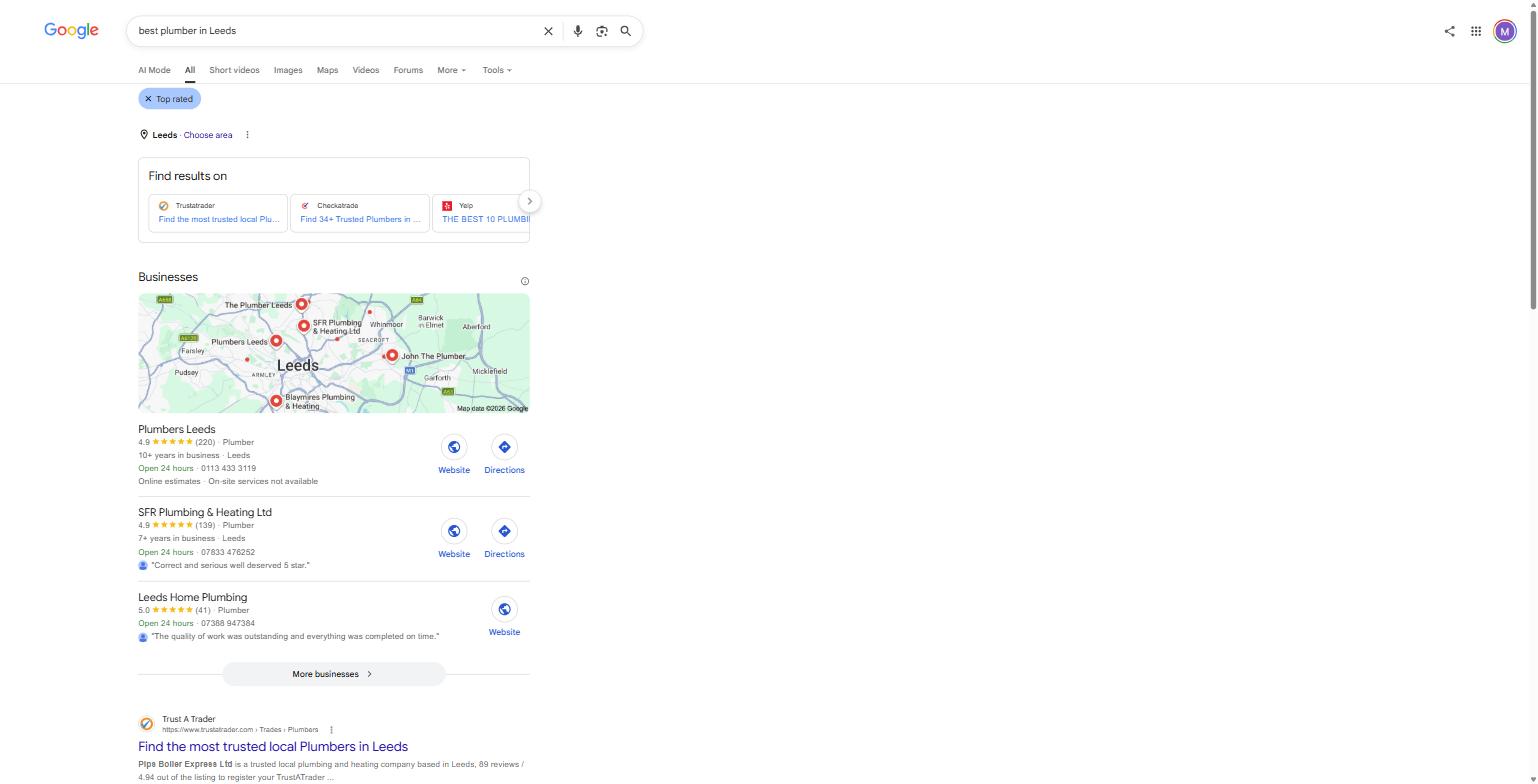Open Google account avatar
This screenshot has width=1538, height=784.
[x=1505, y=31]
